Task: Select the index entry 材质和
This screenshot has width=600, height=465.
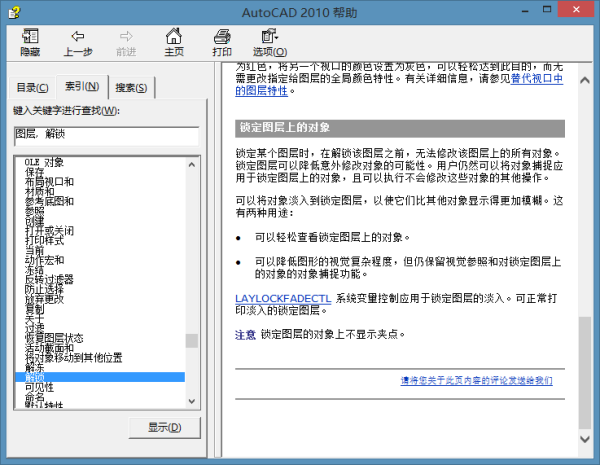Action: pyautogui.click(x=39, y=191)
